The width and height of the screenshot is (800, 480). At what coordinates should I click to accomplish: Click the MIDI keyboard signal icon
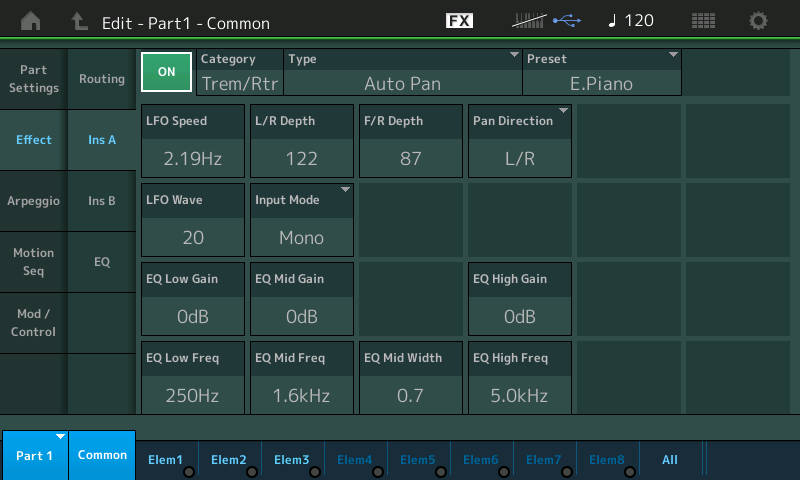tap(527, 21)
